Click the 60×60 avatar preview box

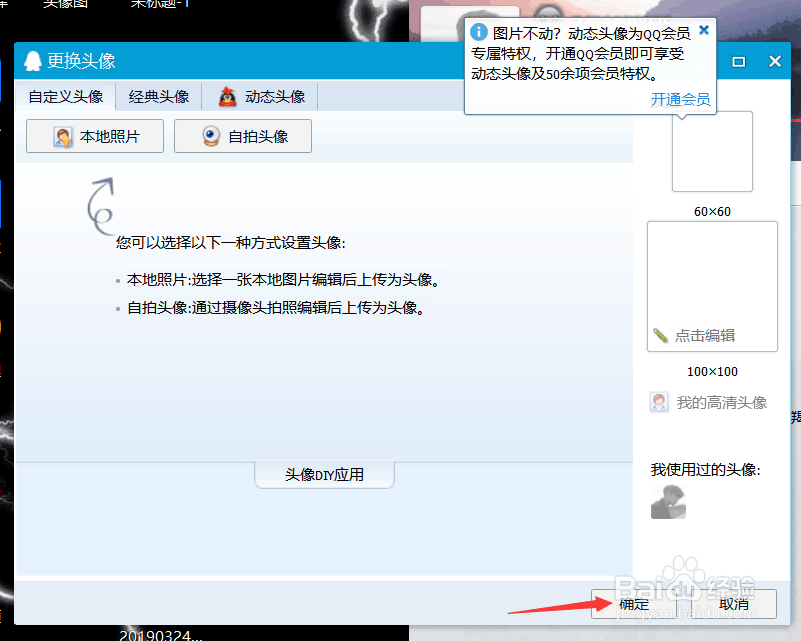[x=712, y=151]
